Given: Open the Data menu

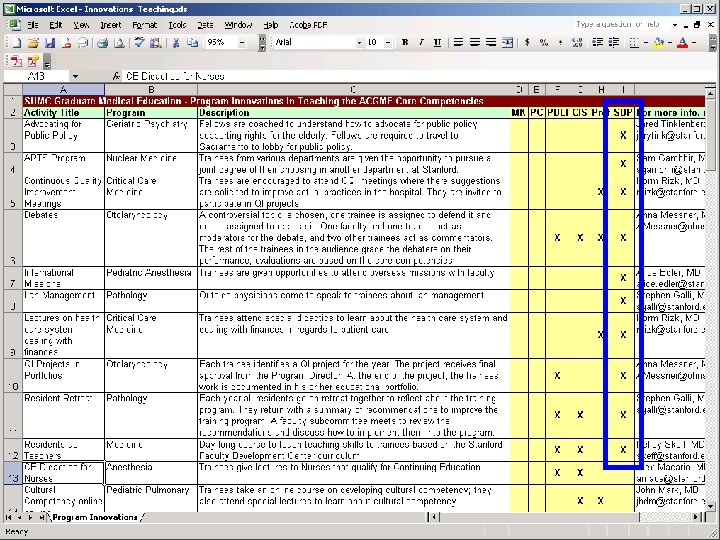Looking at the screenshot, I should click(205, 25).
